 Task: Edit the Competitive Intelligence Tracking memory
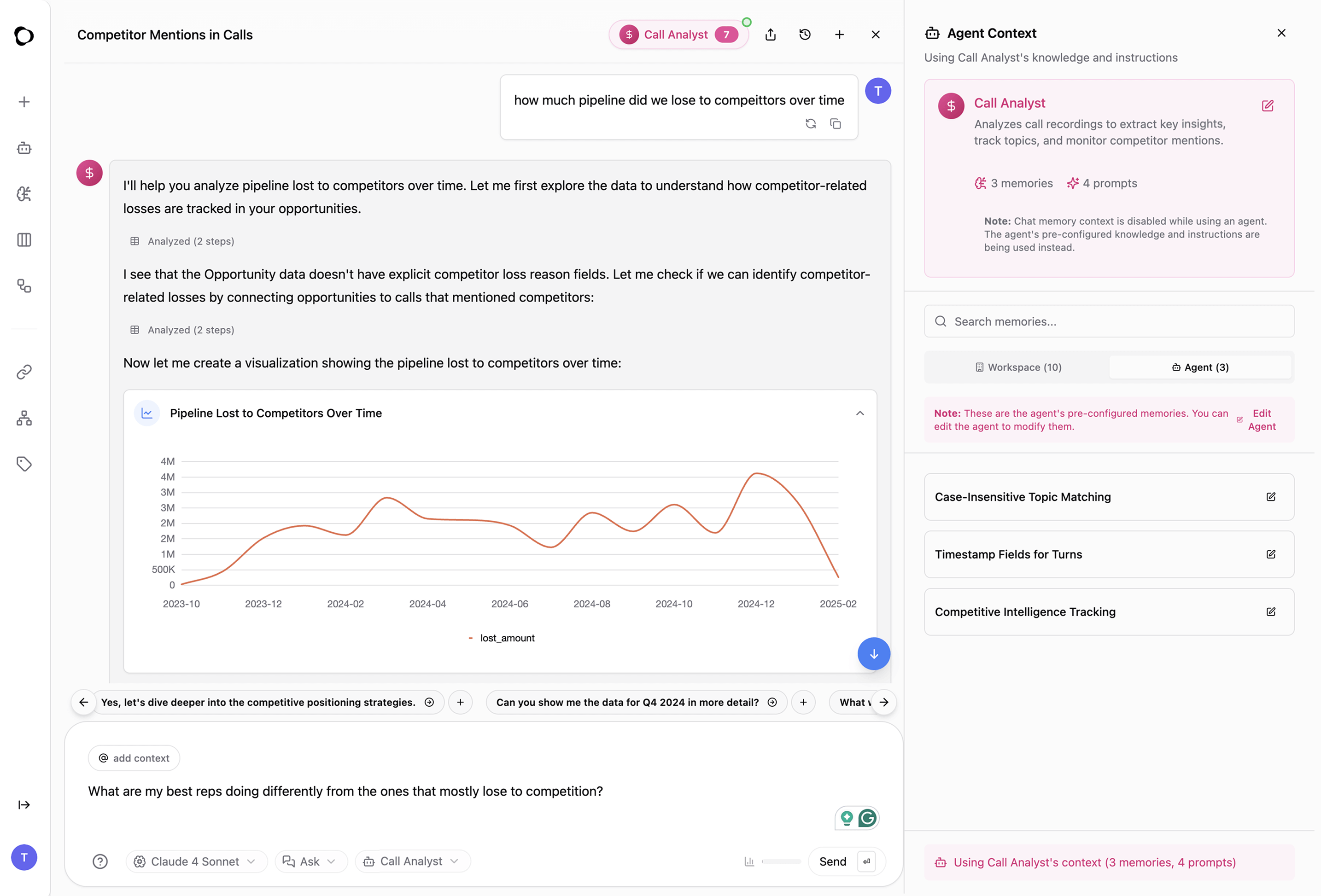(1271, 612)
